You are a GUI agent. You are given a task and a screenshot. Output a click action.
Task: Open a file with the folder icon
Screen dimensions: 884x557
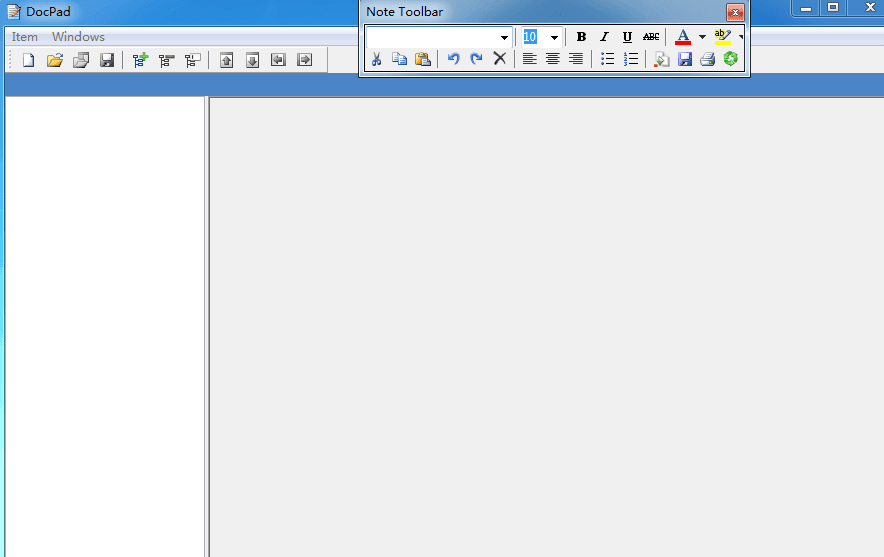[55, 60]
